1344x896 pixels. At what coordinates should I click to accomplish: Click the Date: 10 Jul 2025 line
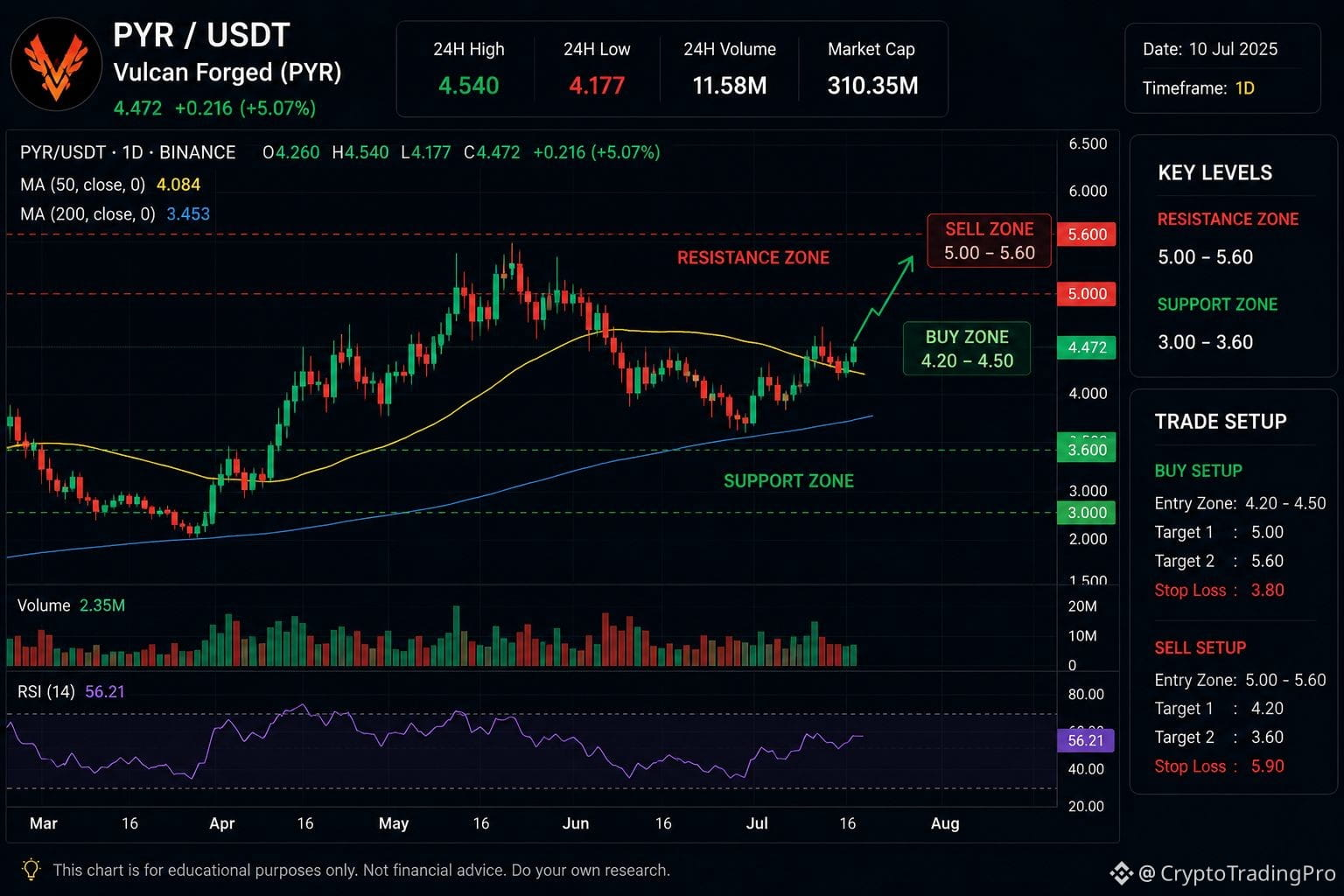coord(1210,49)
